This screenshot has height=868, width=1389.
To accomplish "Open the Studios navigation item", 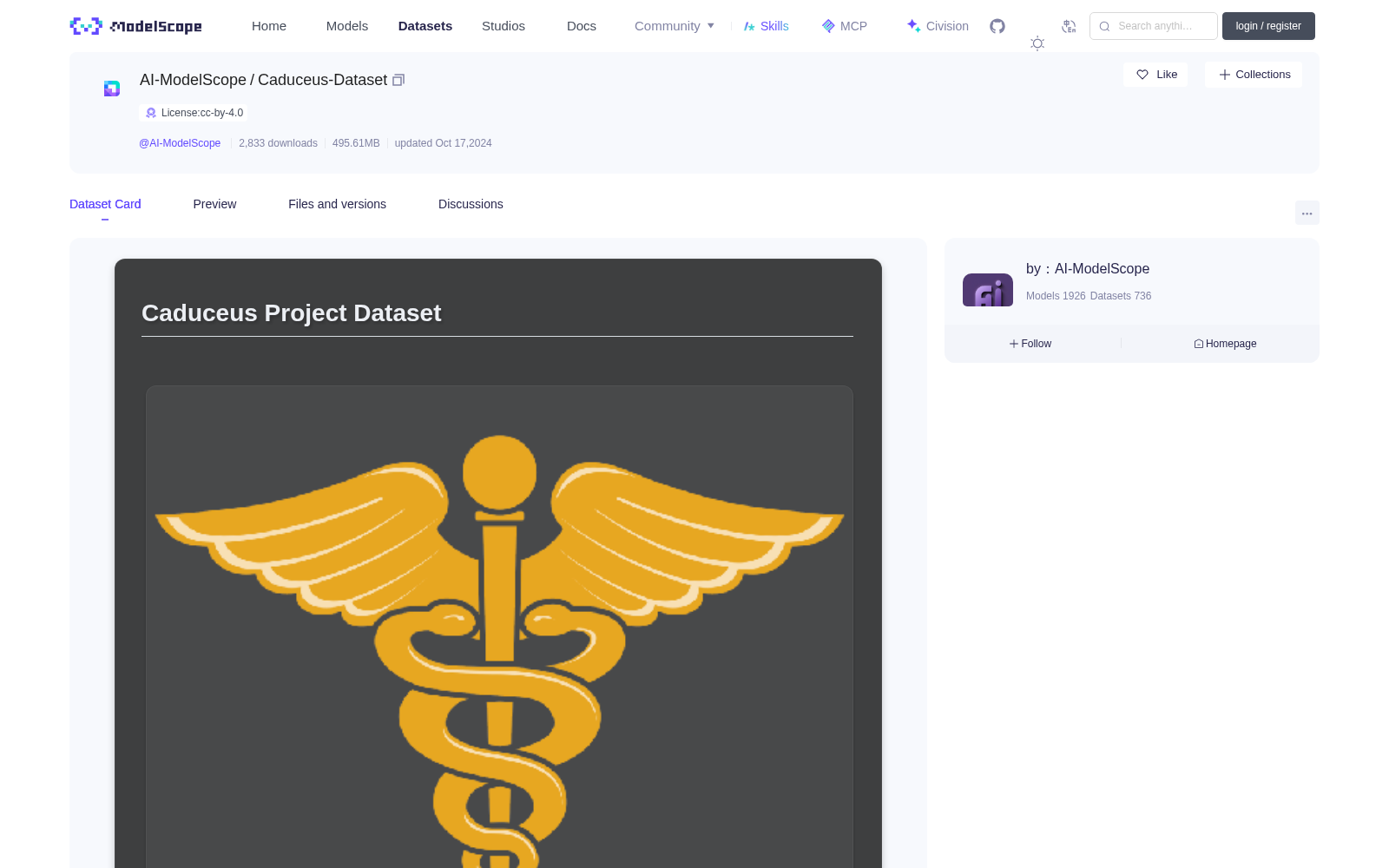I will tap(504, 26).
